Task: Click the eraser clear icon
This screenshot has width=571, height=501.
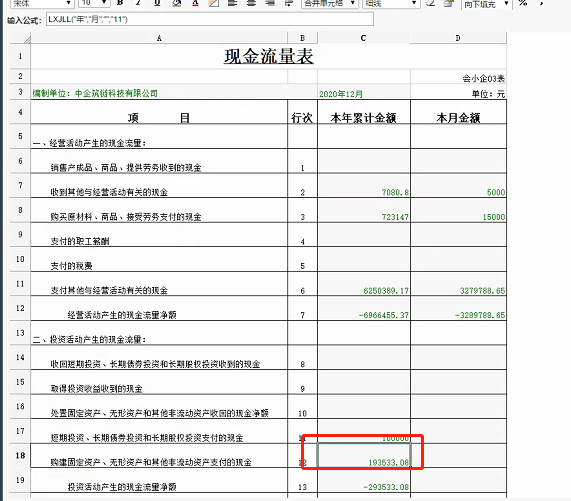Action: tap(430, 3)
